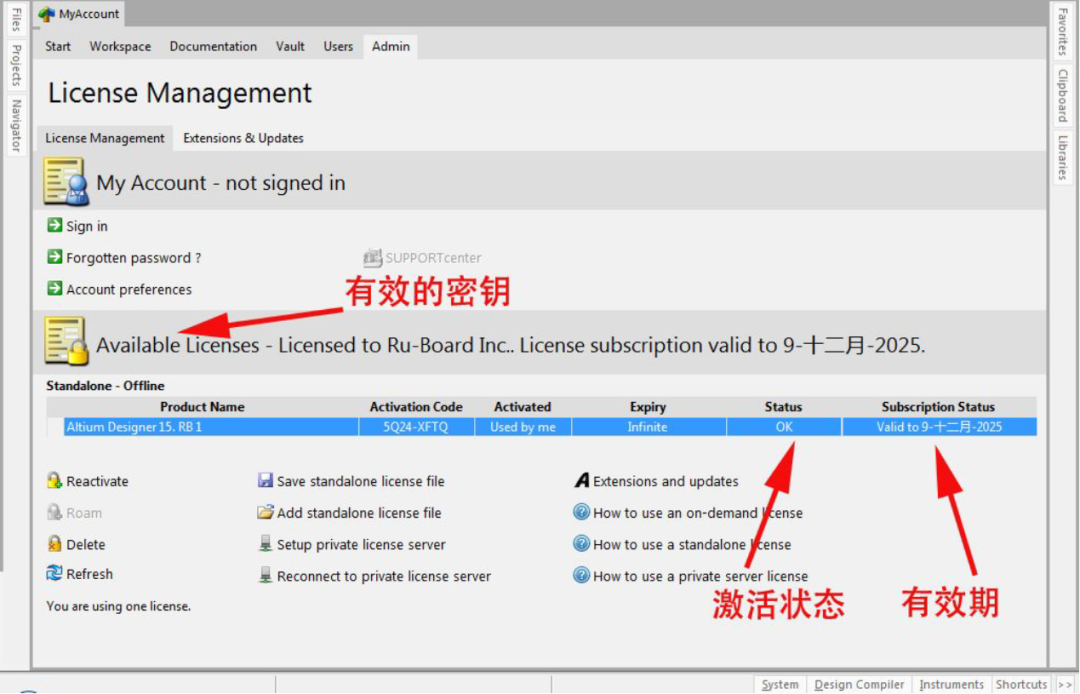This screenshot has width=1080, height=694.
Task: Click the Delete license icon
Action: [54, 544]
